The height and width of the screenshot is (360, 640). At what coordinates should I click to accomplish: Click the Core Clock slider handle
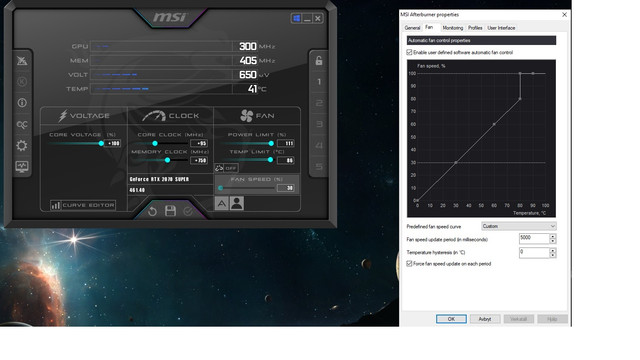pos(155,143)
